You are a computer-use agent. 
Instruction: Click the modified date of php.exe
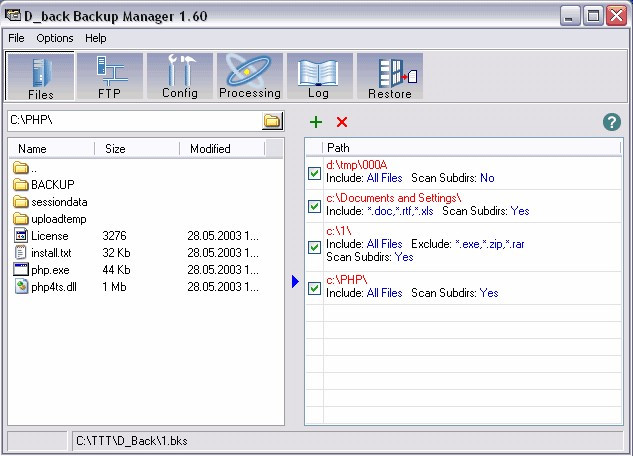223,270
